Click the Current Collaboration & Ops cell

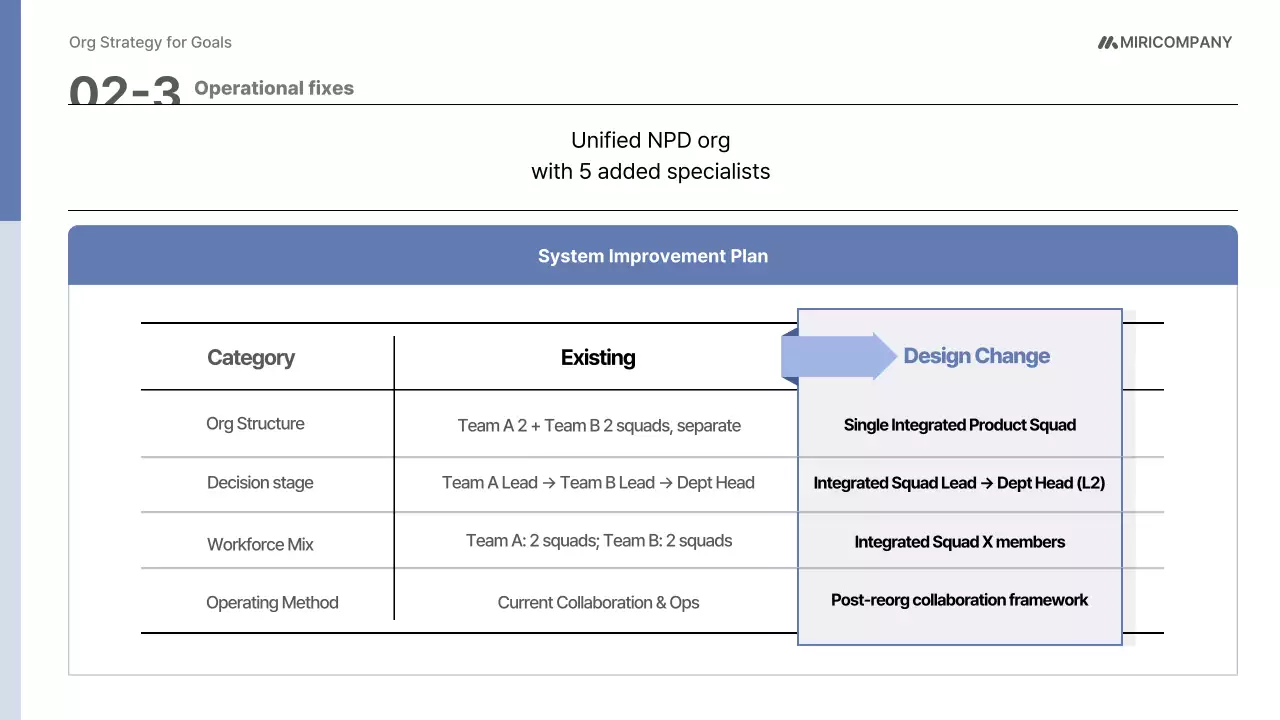pos(598,603)
